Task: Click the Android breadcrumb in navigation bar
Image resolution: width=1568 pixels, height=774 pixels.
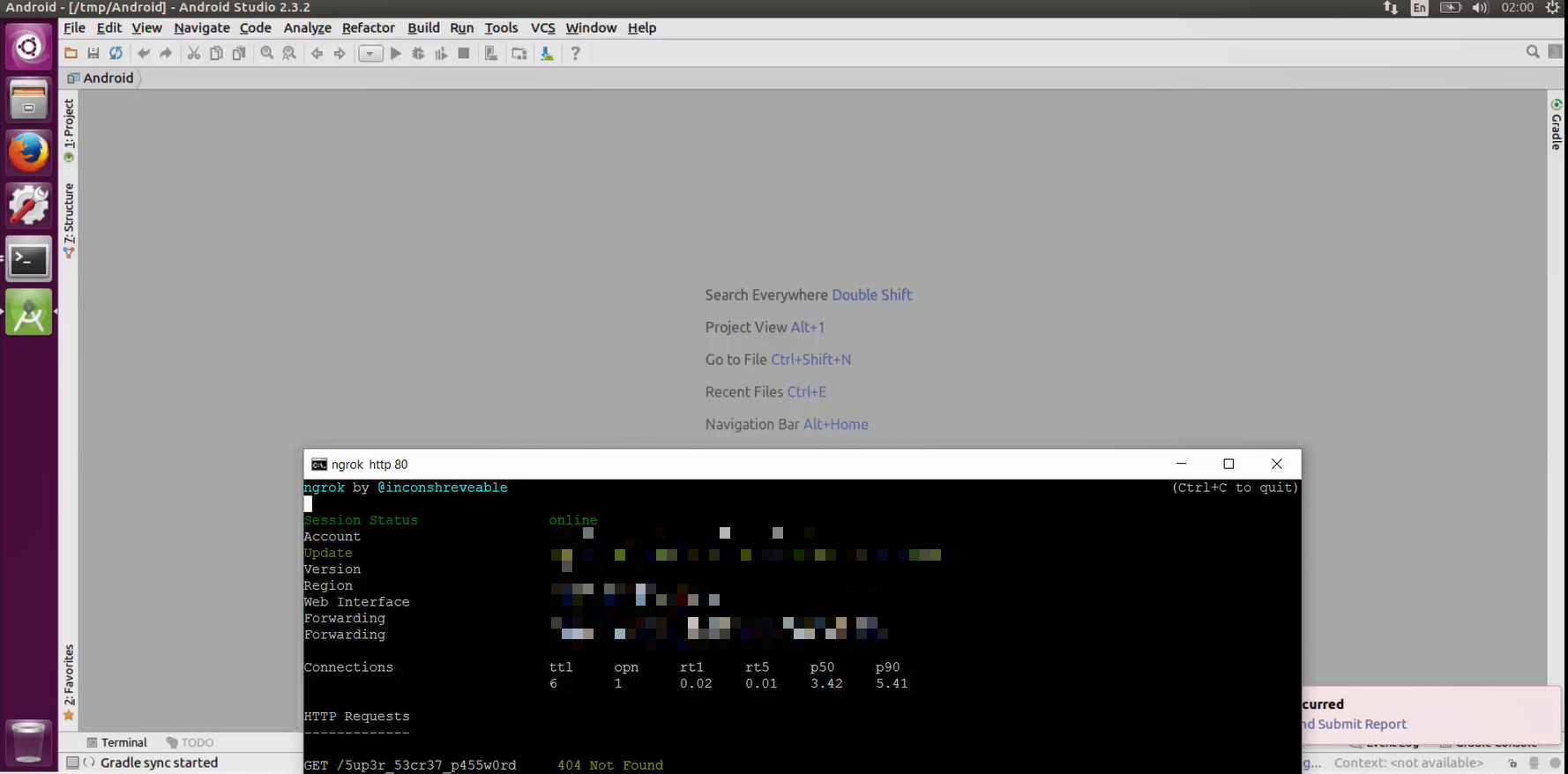Action: (x=108, y=78)
